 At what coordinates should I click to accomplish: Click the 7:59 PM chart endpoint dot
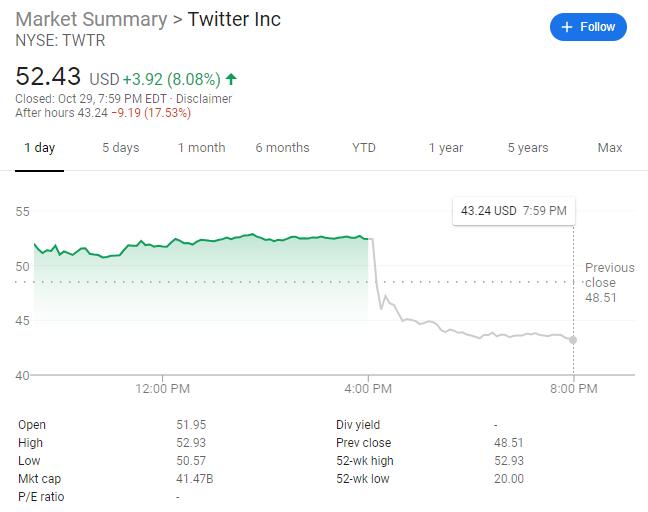tap(573, 340)
